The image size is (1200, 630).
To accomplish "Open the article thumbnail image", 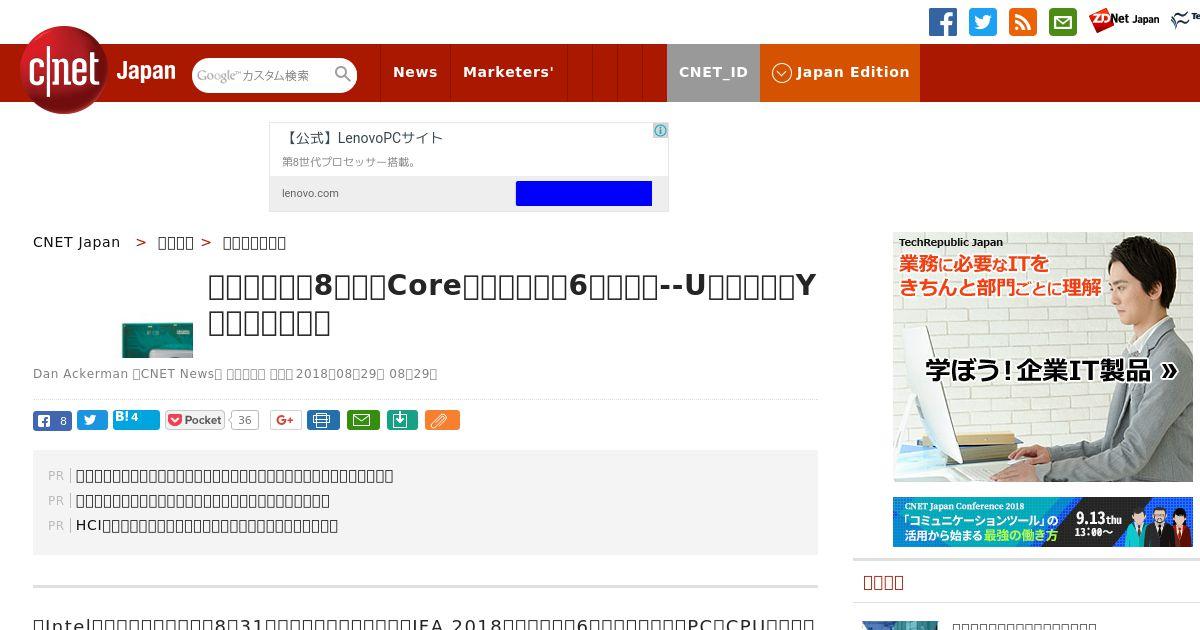I will click(157, 340).
